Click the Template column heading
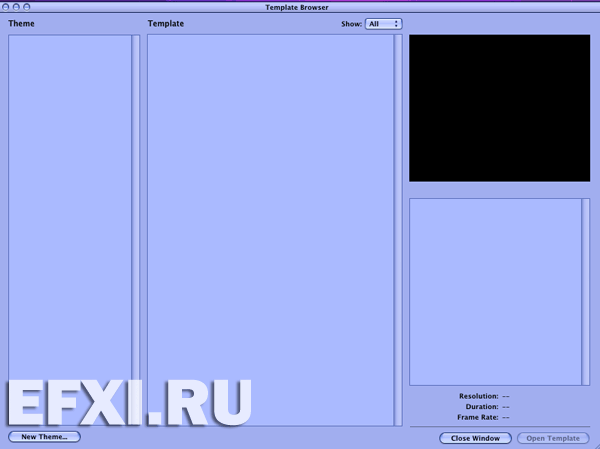This screenshot has height=449, width=600. pos(166,24)
